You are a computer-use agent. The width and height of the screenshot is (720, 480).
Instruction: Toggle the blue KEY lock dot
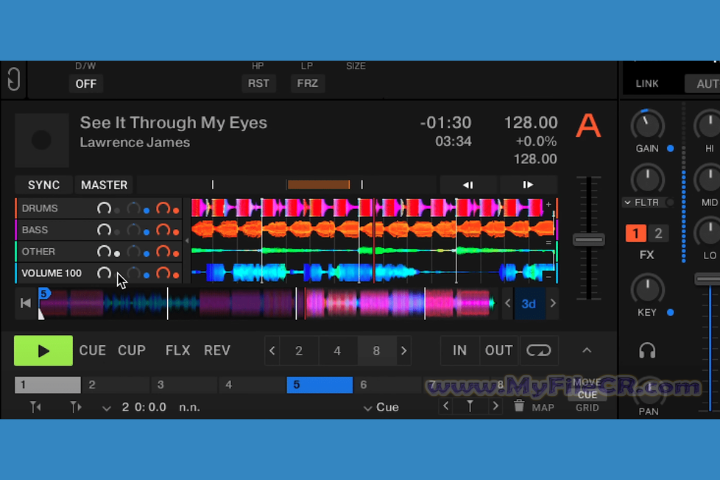[670, 312]
